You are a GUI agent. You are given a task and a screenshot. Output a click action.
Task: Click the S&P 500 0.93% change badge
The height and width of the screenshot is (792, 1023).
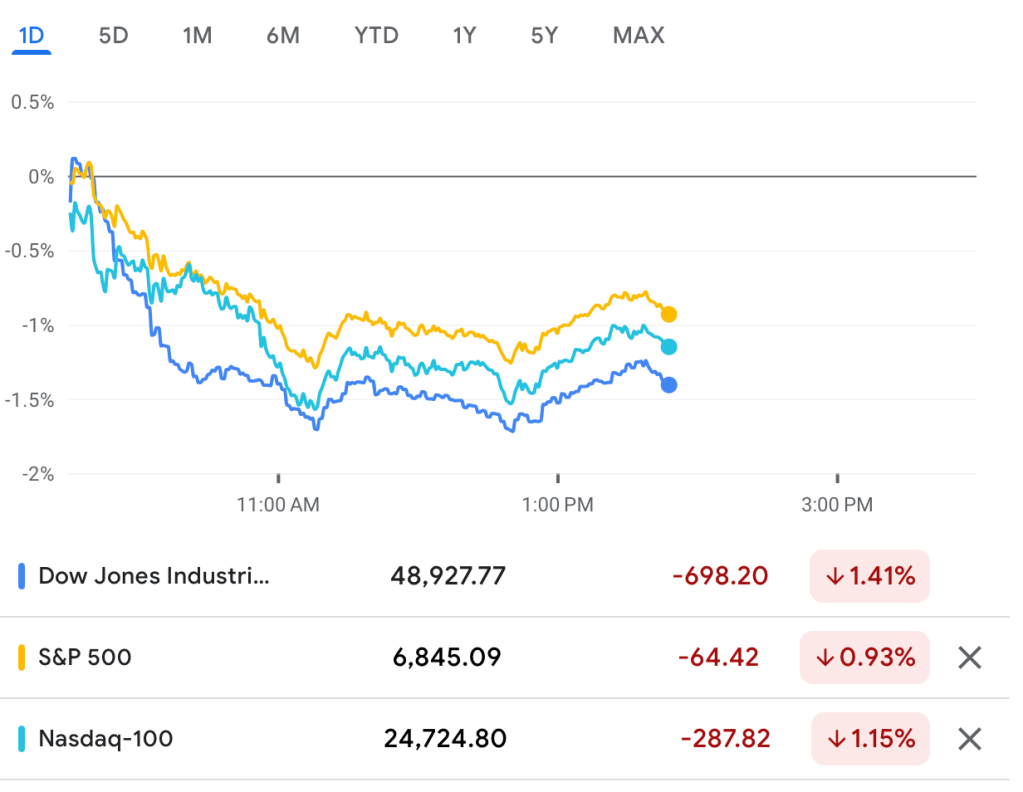pos(864,657)
